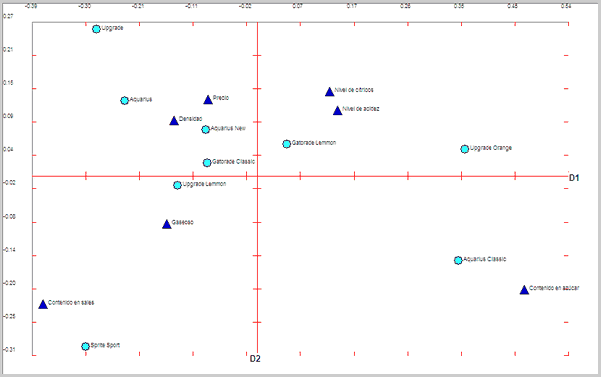Select the 0.27 value on vertical scale
601x377 pixels.
tap(8, 16)
